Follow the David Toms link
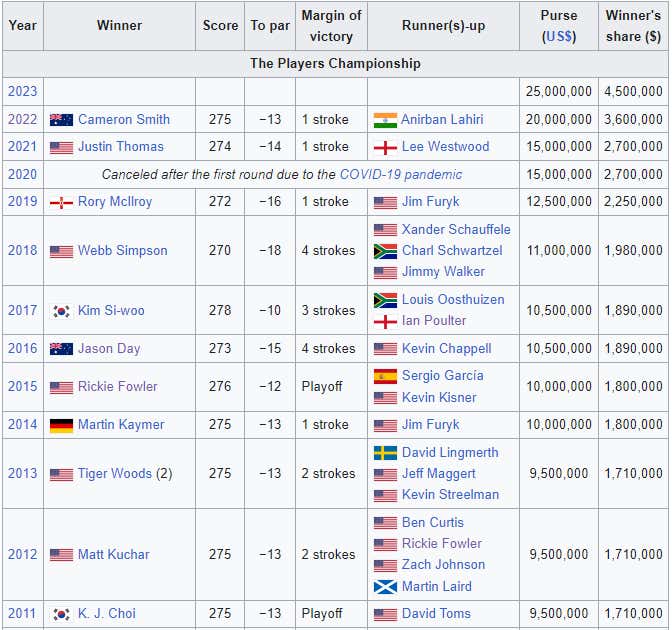 pyautogui.click(x=436, y=614)
